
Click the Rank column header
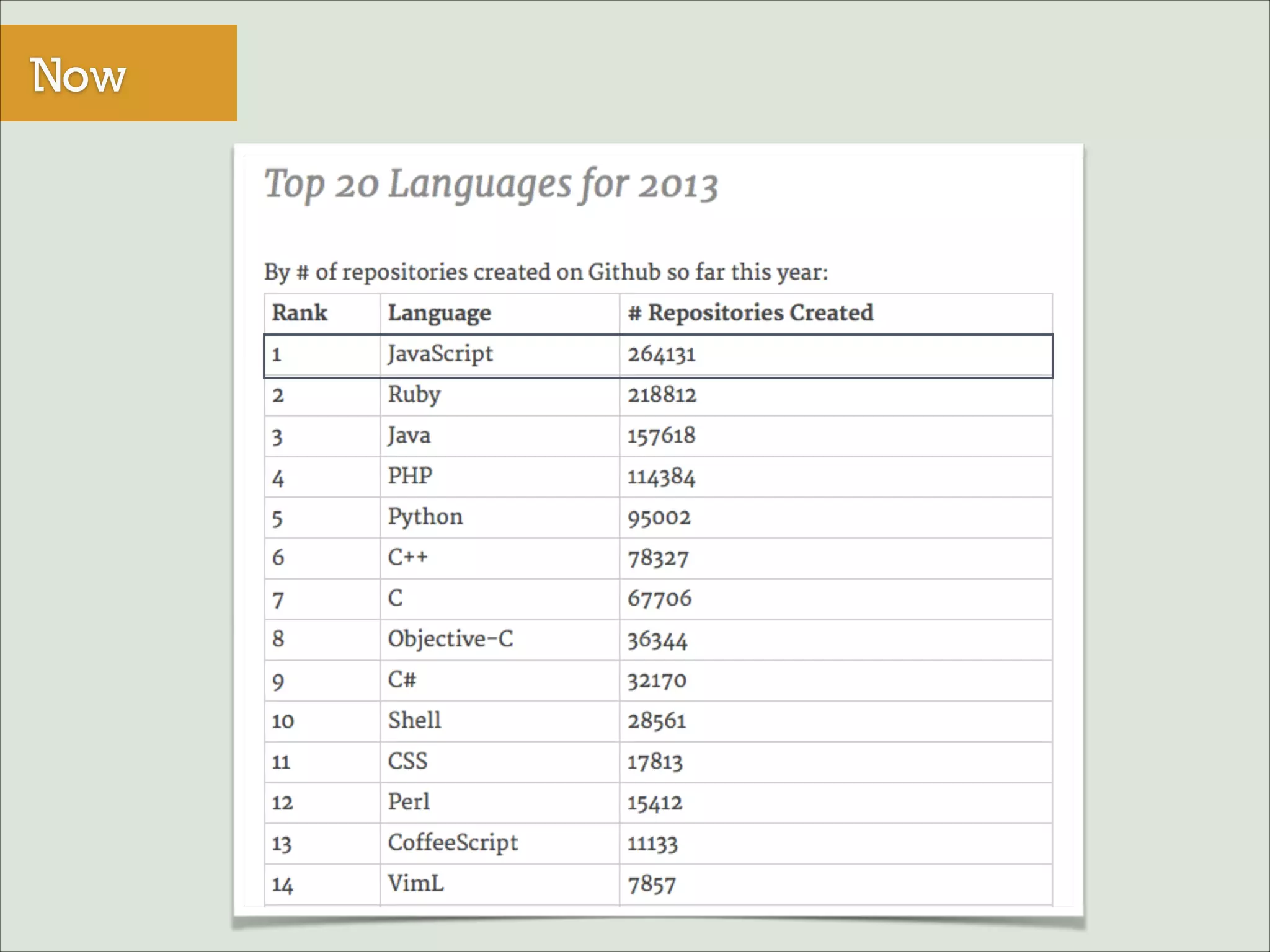click(300, 312)
